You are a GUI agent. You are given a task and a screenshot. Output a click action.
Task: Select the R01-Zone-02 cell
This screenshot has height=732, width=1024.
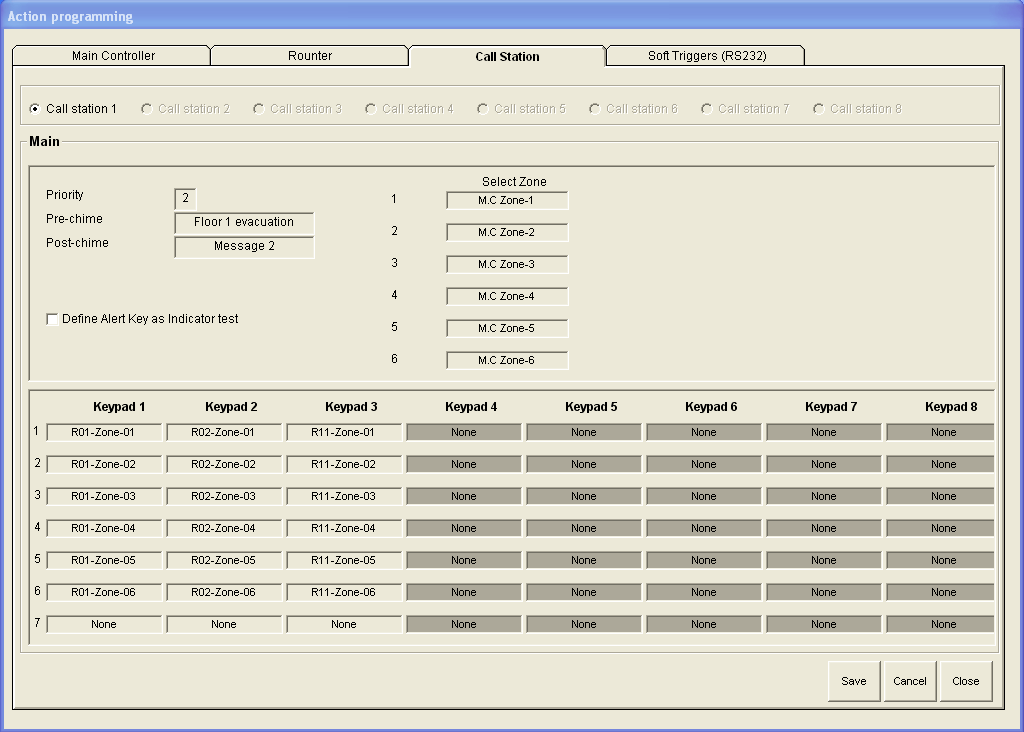pyautogui.click(x=104, y=464)
